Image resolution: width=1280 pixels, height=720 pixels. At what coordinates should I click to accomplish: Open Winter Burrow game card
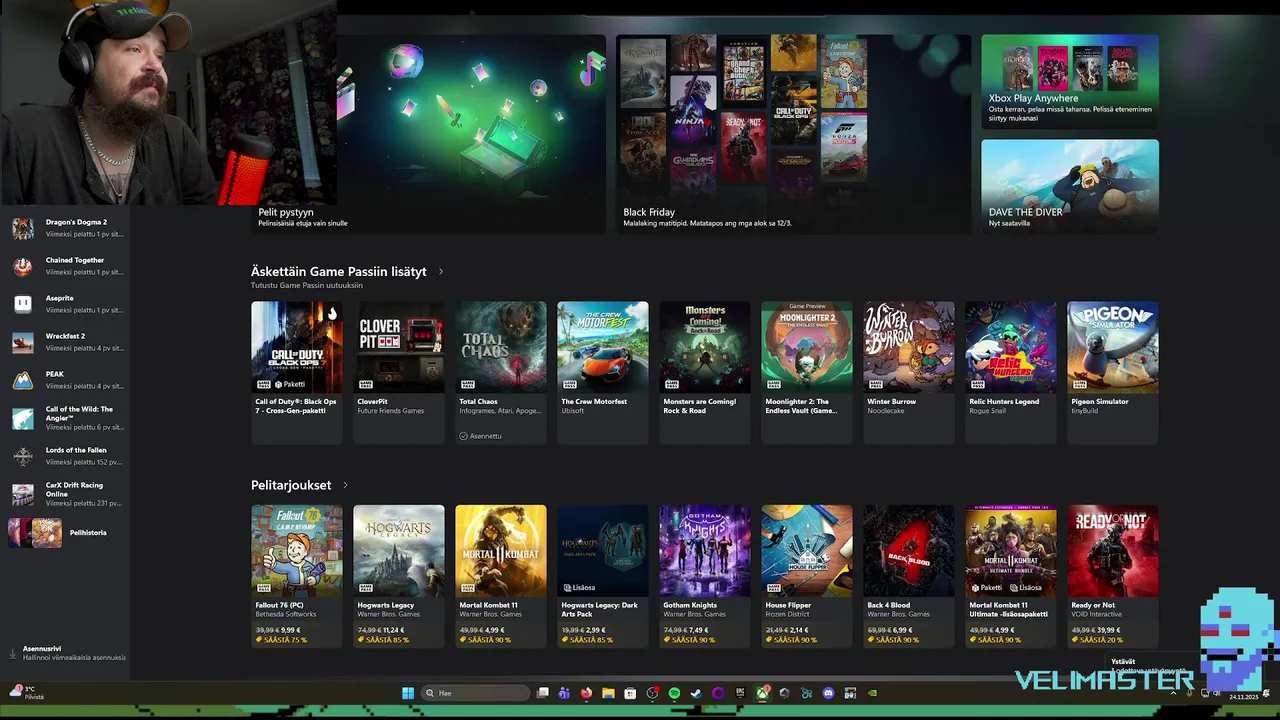point(909,372)
